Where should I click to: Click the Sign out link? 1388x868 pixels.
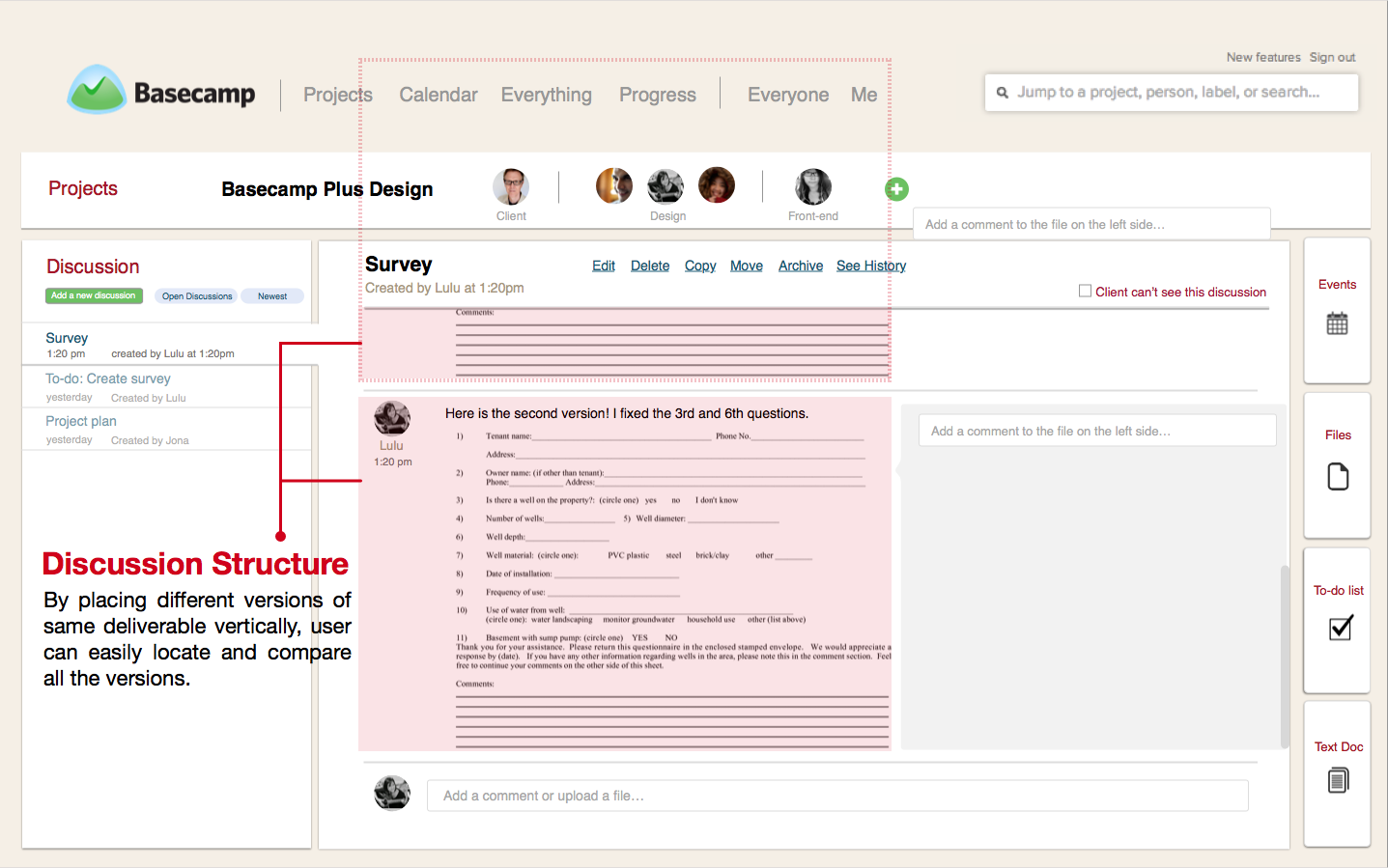(x=1332, y=58)
